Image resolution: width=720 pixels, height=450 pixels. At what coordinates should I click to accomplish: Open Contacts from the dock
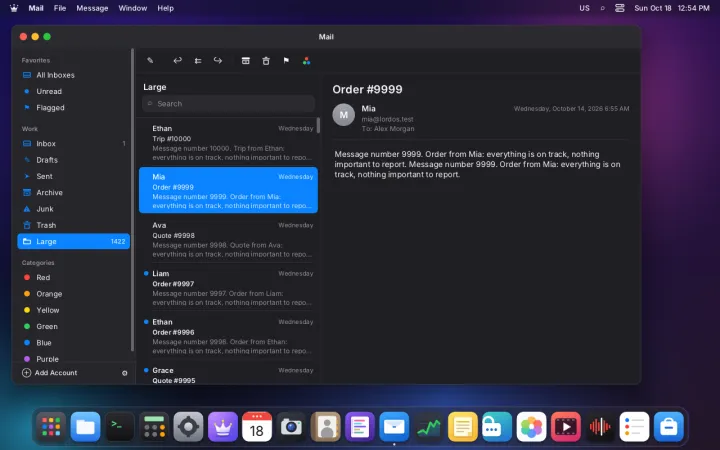[326, 427]
